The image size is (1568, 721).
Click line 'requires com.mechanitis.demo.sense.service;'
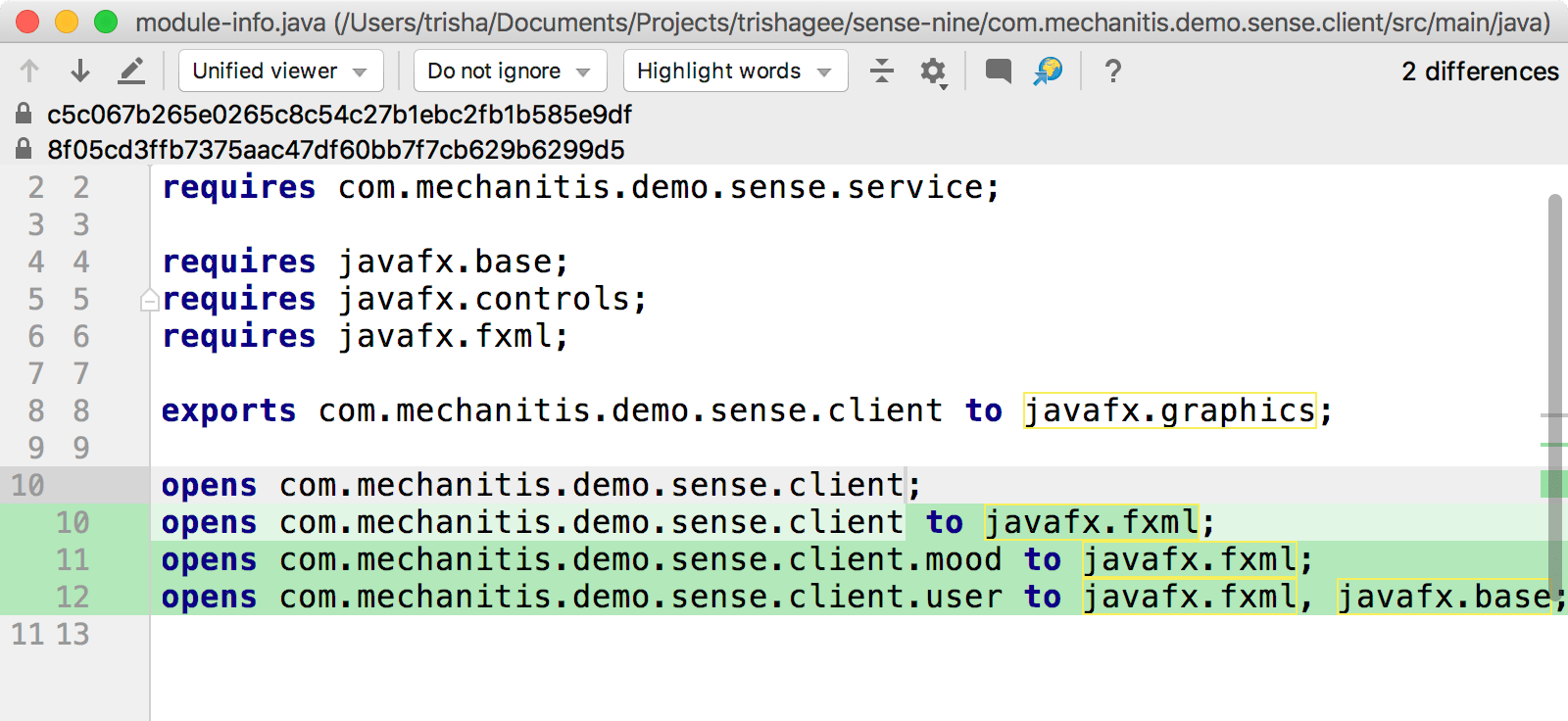click(x=580, y=187)
